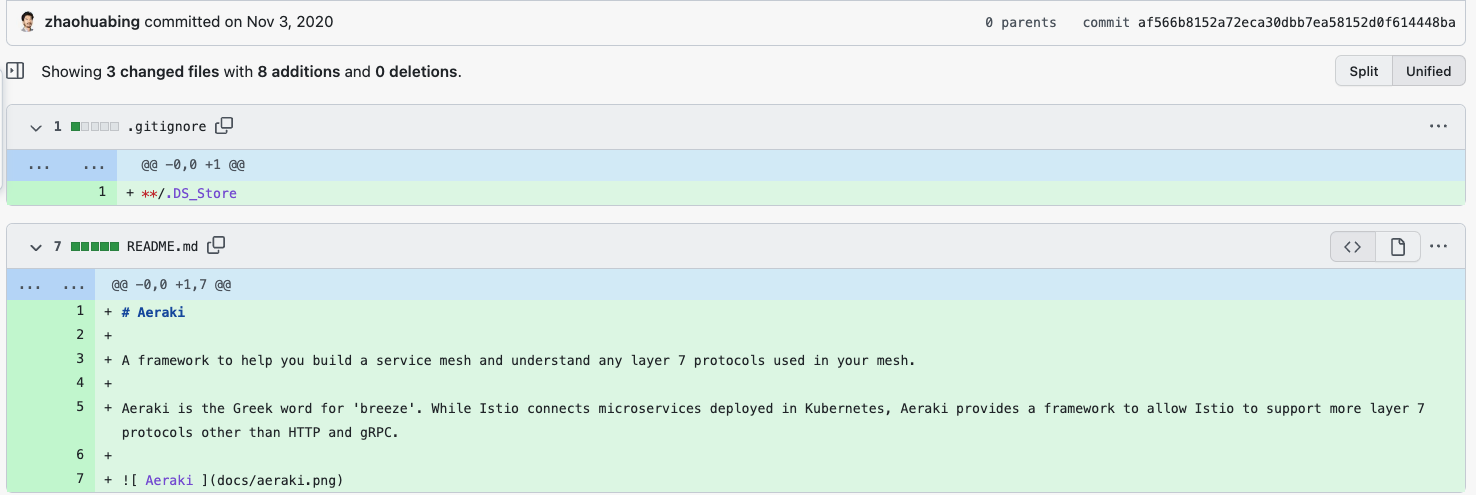Click line number 5 in README.md
The image size is (1476, 495).
(x=80, y=407)
